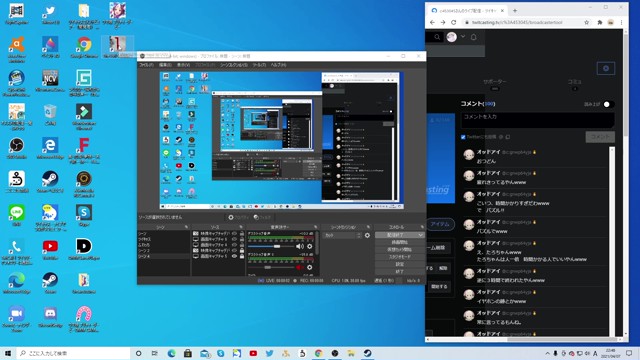The height and width of the screenshot is (360, 640).
Task: Open the Chrome extensions puzzle icon
Action: click(600, 22)
